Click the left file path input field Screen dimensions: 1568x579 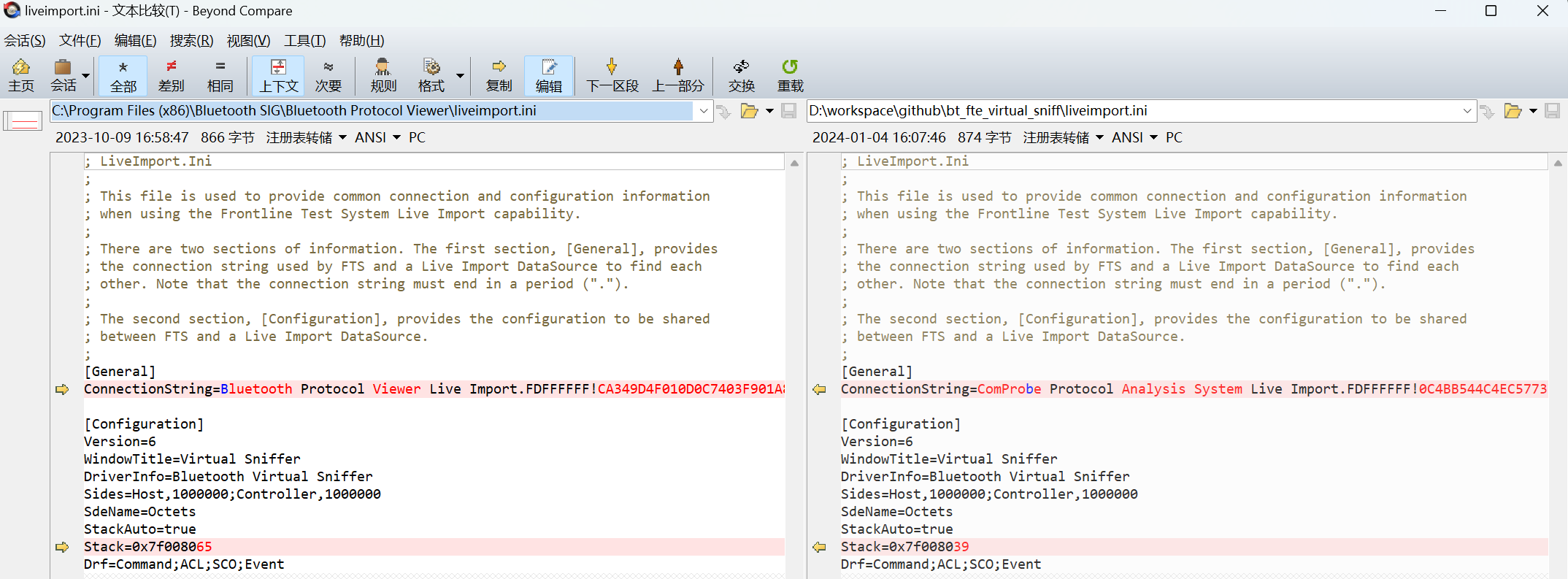372,111
